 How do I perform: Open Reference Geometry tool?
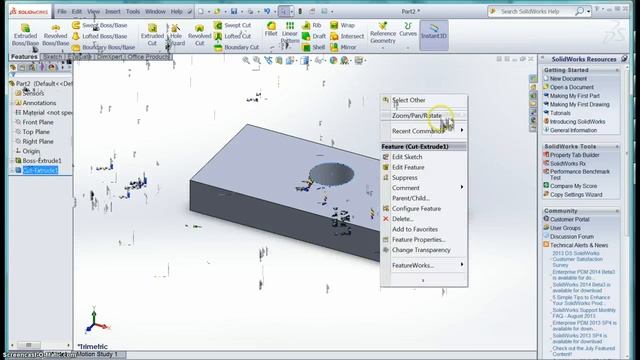click(383, 33)
